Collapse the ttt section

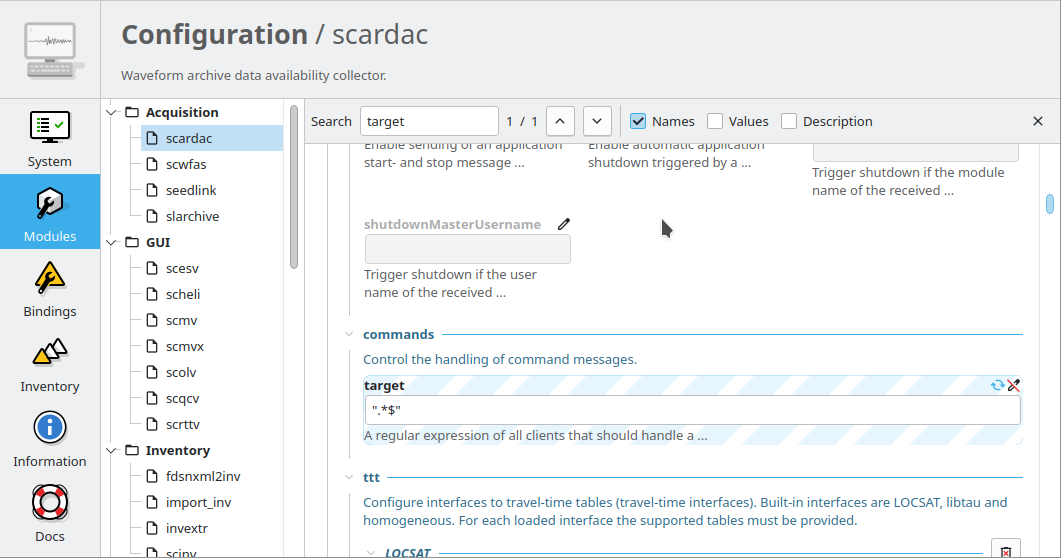click(349, 478)
